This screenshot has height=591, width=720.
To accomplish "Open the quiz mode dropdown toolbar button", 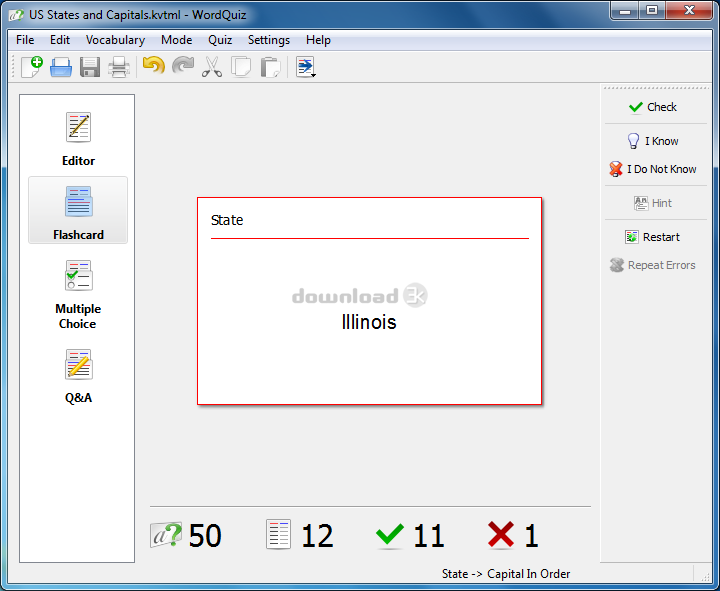I will click(306, 67).
